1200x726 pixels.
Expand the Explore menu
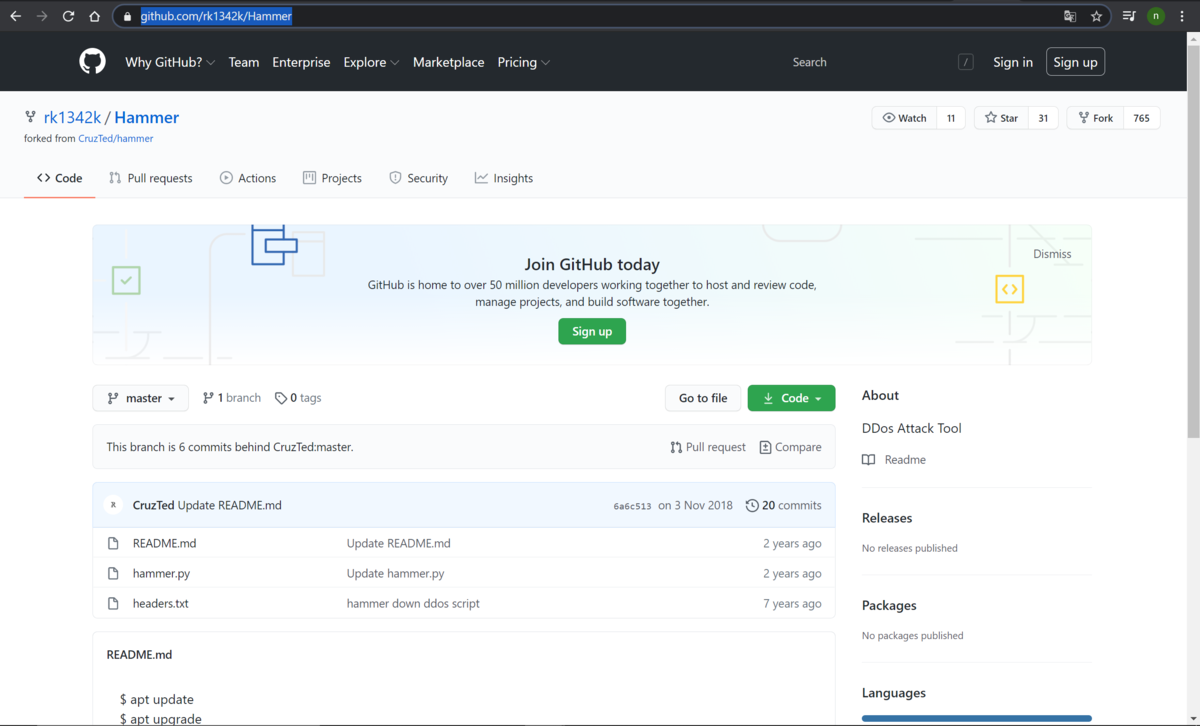coord(371,62)
